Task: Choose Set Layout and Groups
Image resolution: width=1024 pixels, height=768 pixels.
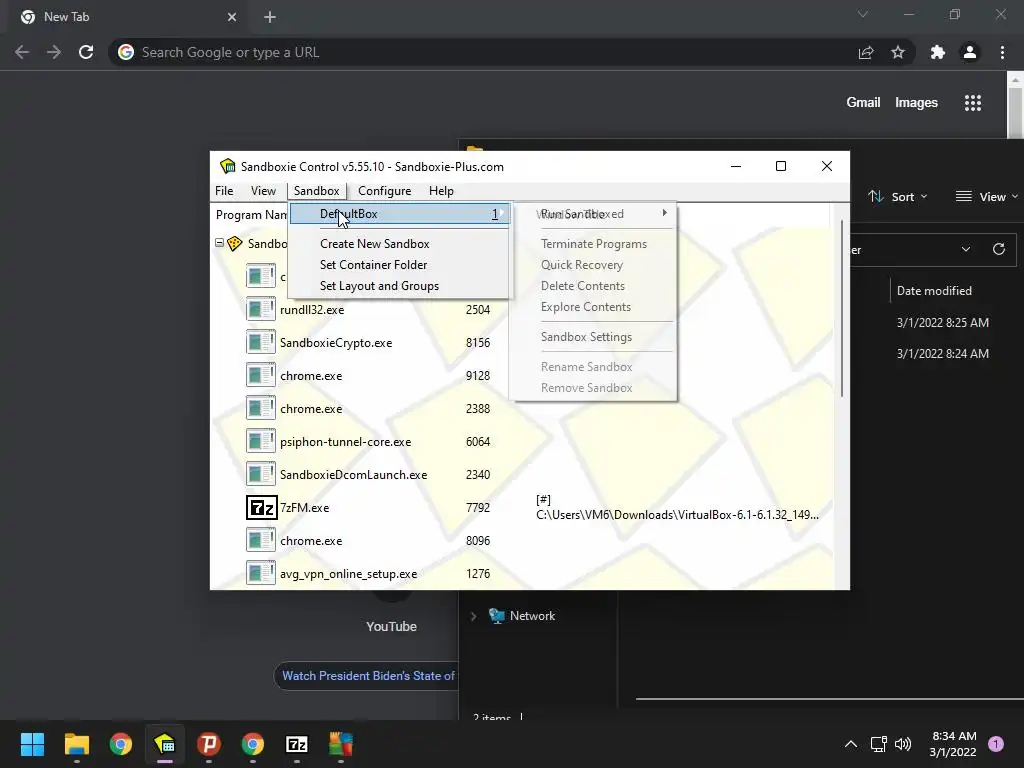Action: pos(379,286)
